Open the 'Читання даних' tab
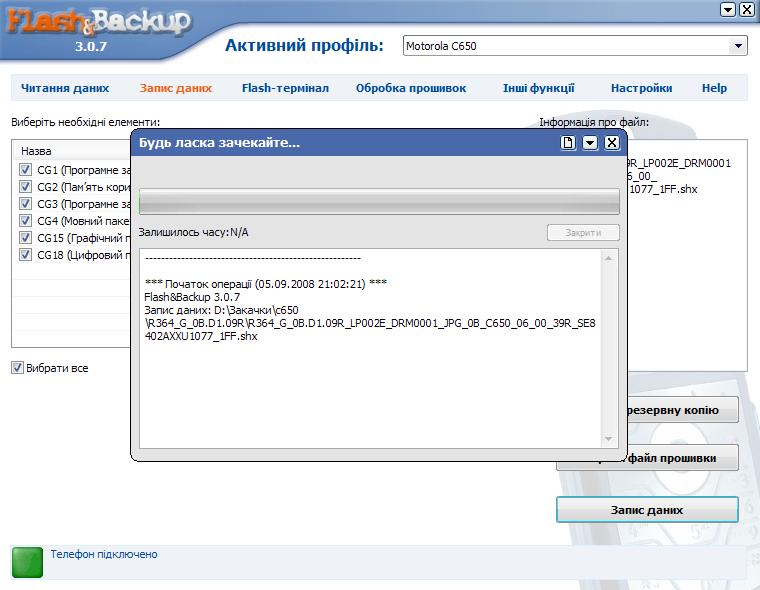760x590 pixels. (x=65, y=88)
